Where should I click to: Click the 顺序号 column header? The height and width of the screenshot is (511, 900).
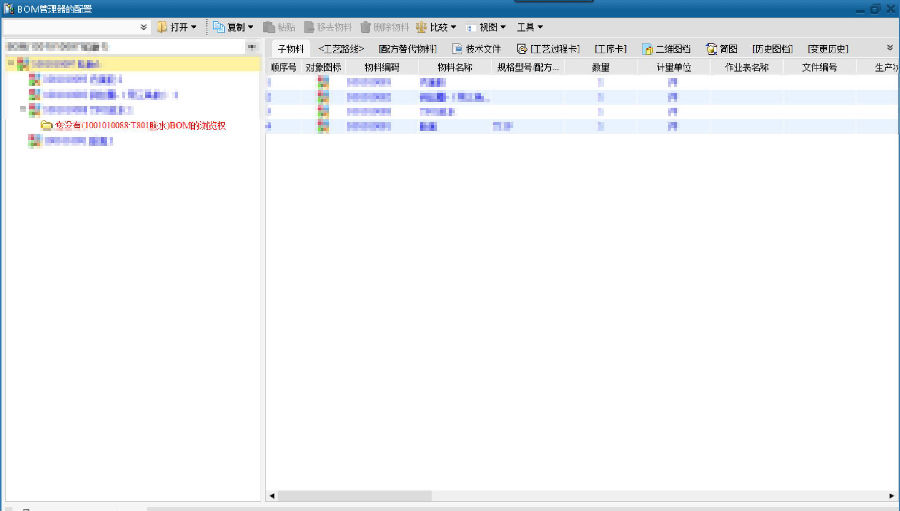pyautogui.click(x=284, y=67)
